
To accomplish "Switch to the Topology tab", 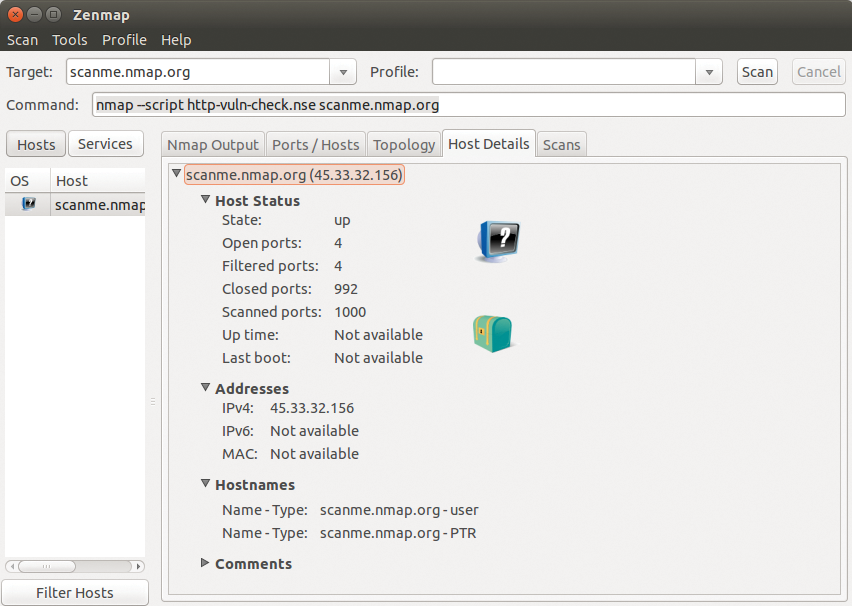I will 405,145.
